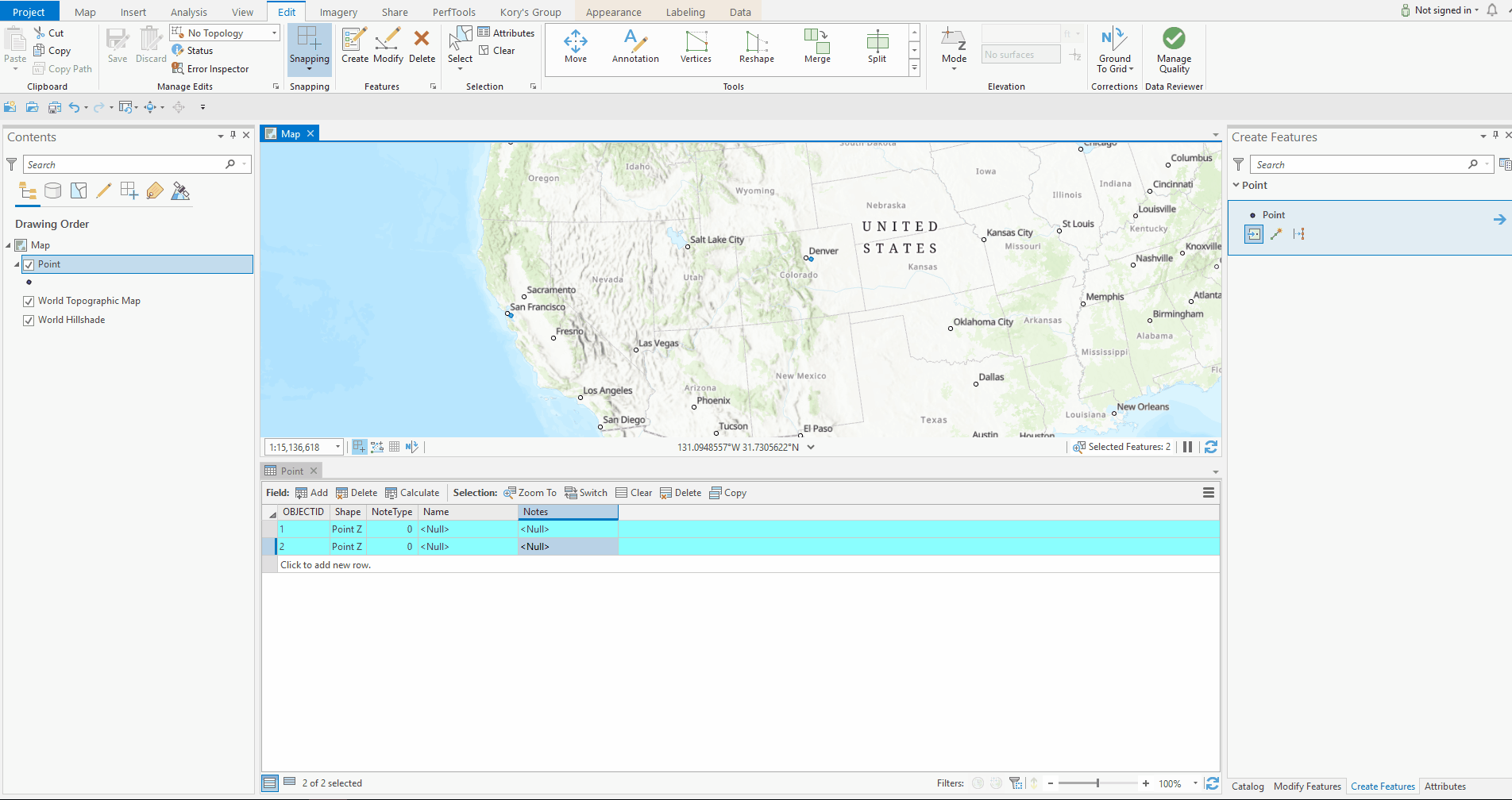Click Add field button
The width and height of the screenshot is (1512, 800).
311,493
